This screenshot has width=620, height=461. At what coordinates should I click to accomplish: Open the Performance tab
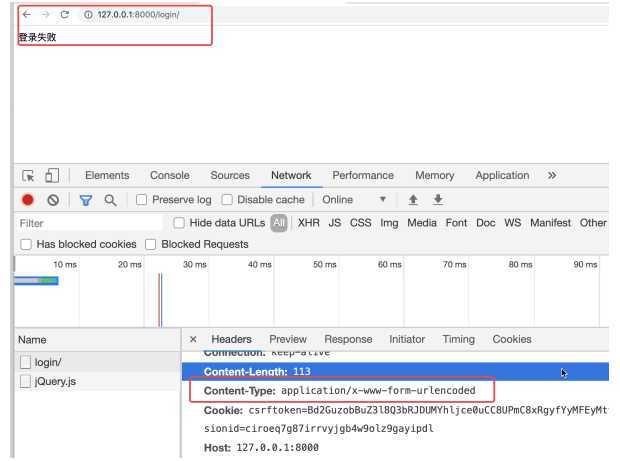[x=363, y=175]
